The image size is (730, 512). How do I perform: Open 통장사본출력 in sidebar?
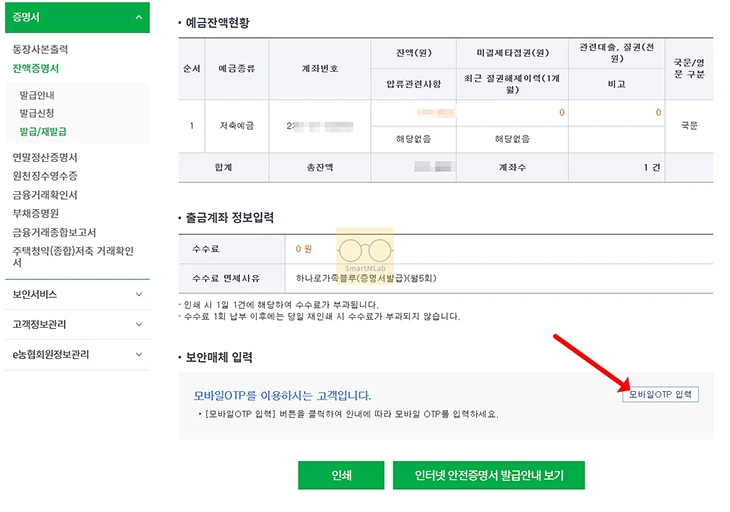(x=40, y=49)
